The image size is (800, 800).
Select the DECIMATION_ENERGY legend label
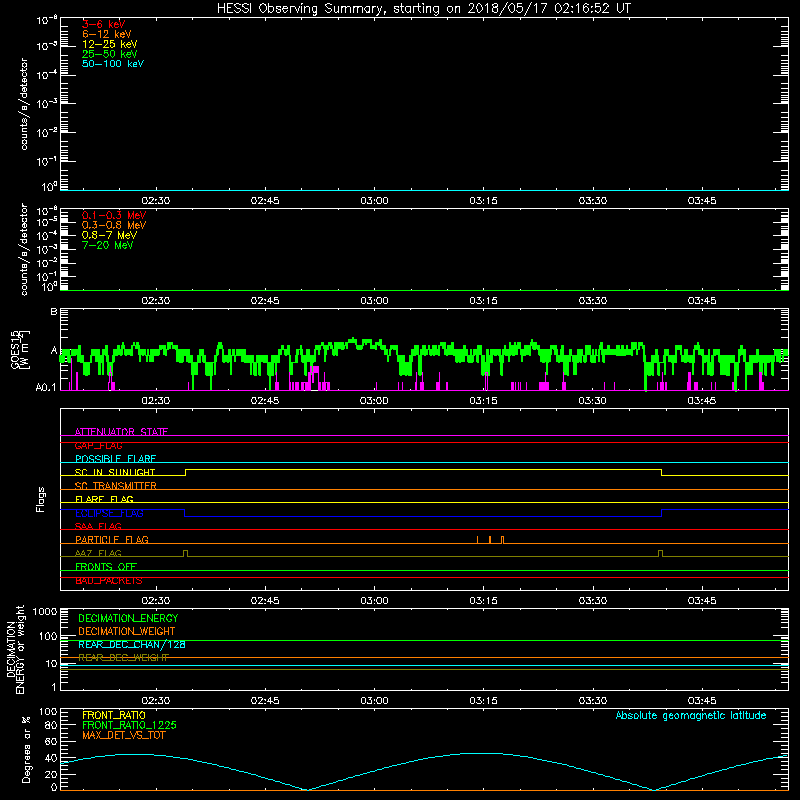pos(128,618)
